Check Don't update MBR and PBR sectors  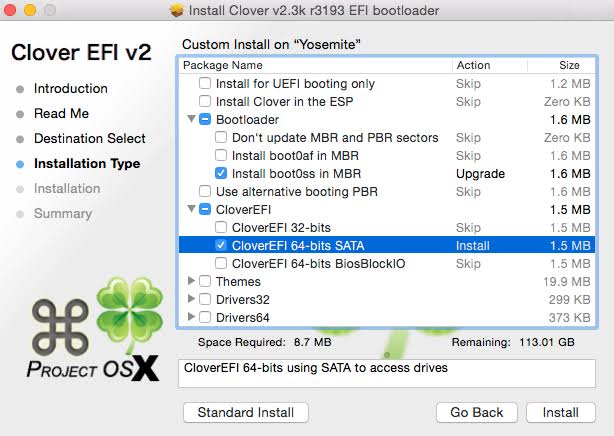tap(221, 137)
